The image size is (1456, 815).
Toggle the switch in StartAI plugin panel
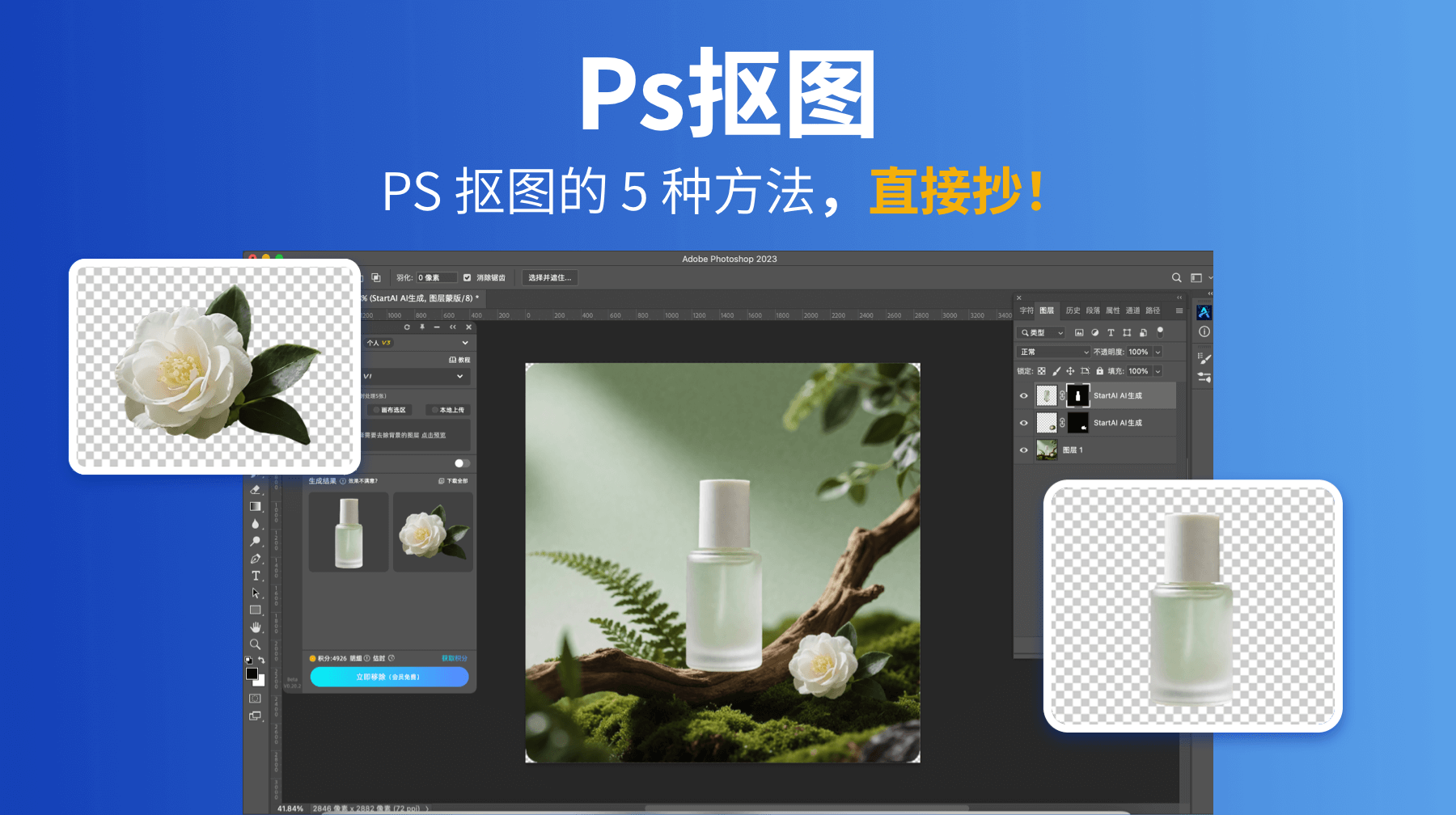pyautogui.click(x=462, y=463)
